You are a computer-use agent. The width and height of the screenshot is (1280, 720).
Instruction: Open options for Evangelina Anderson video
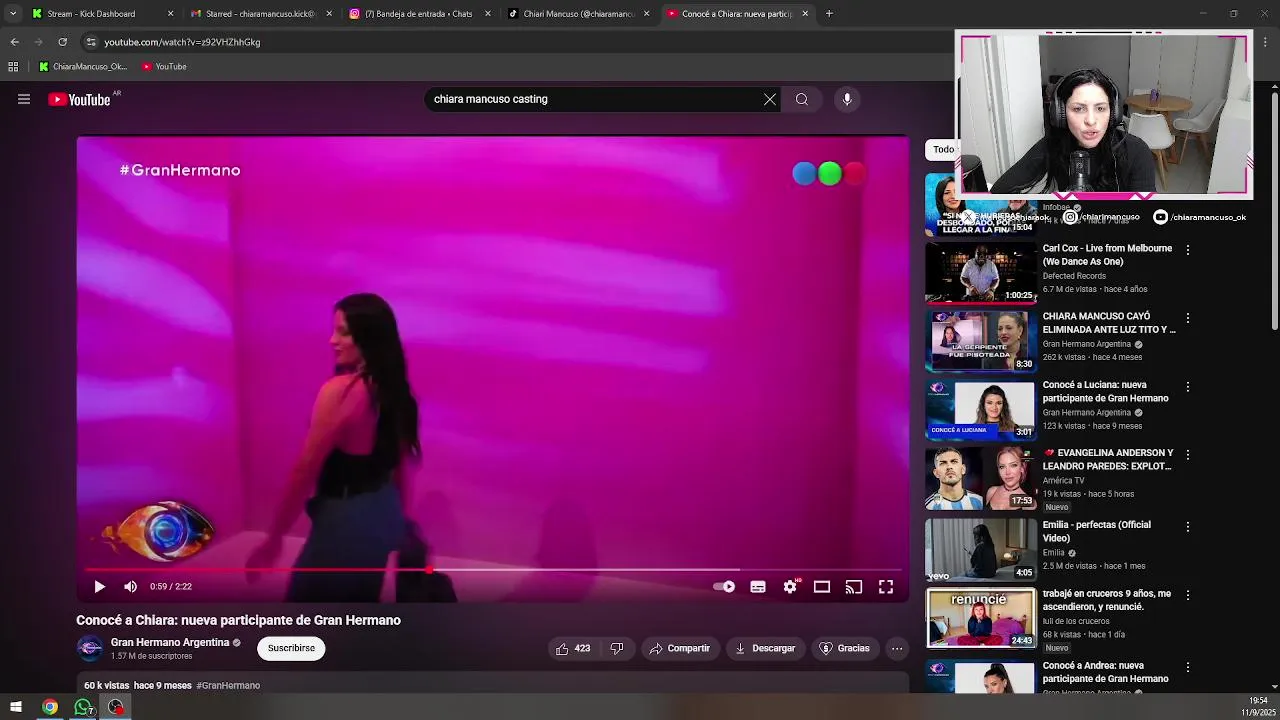click(x=1188, y=455)
